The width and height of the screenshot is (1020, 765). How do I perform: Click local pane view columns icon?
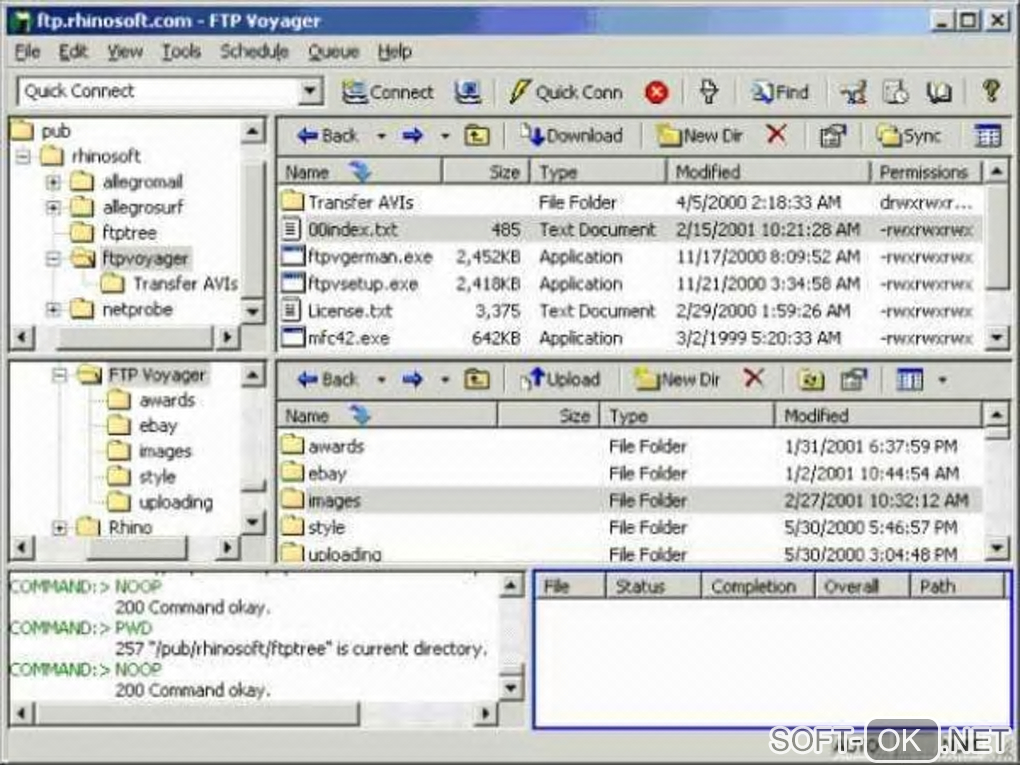[909, 380]
